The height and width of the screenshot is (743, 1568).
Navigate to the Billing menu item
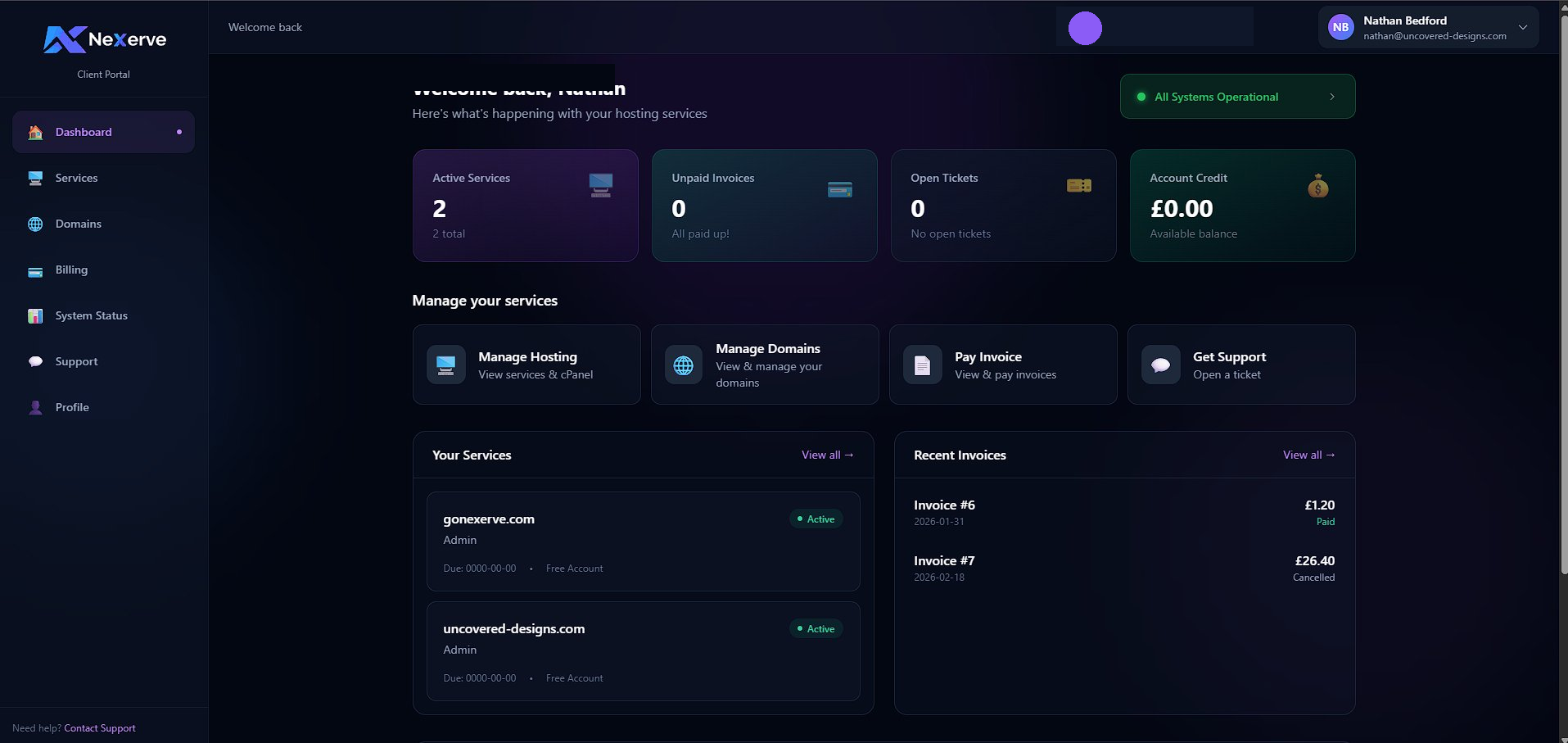pyautogui.click(x=71, y=270)
